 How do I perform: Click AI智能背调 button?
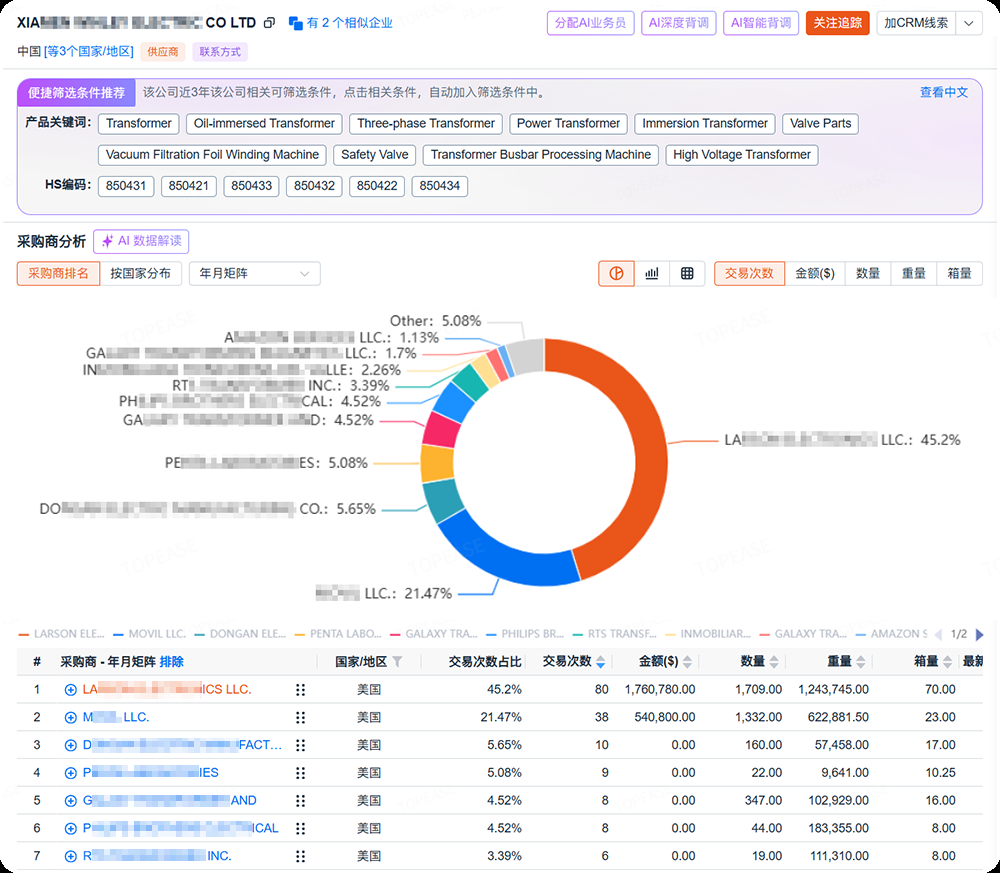point(761,23)
